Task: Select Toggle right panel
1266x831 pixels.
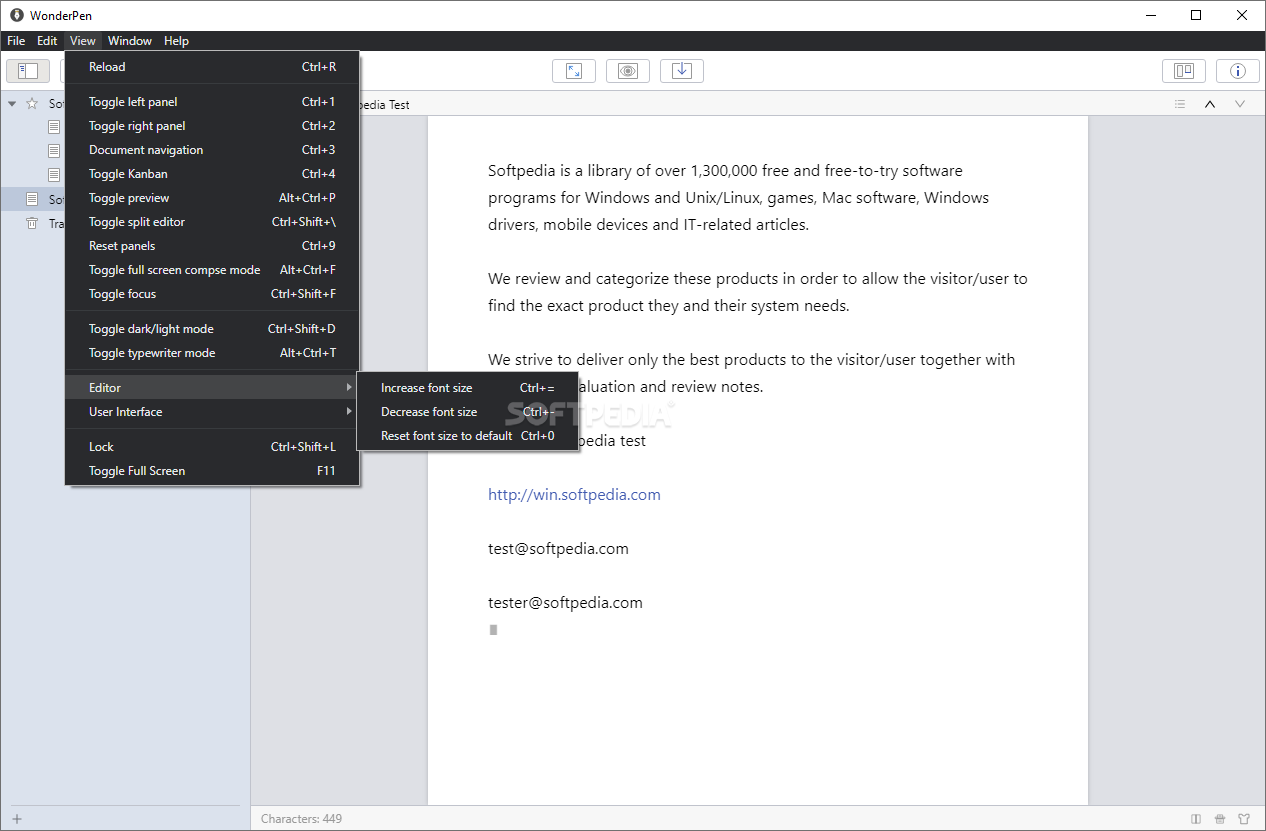Action: 212,126
